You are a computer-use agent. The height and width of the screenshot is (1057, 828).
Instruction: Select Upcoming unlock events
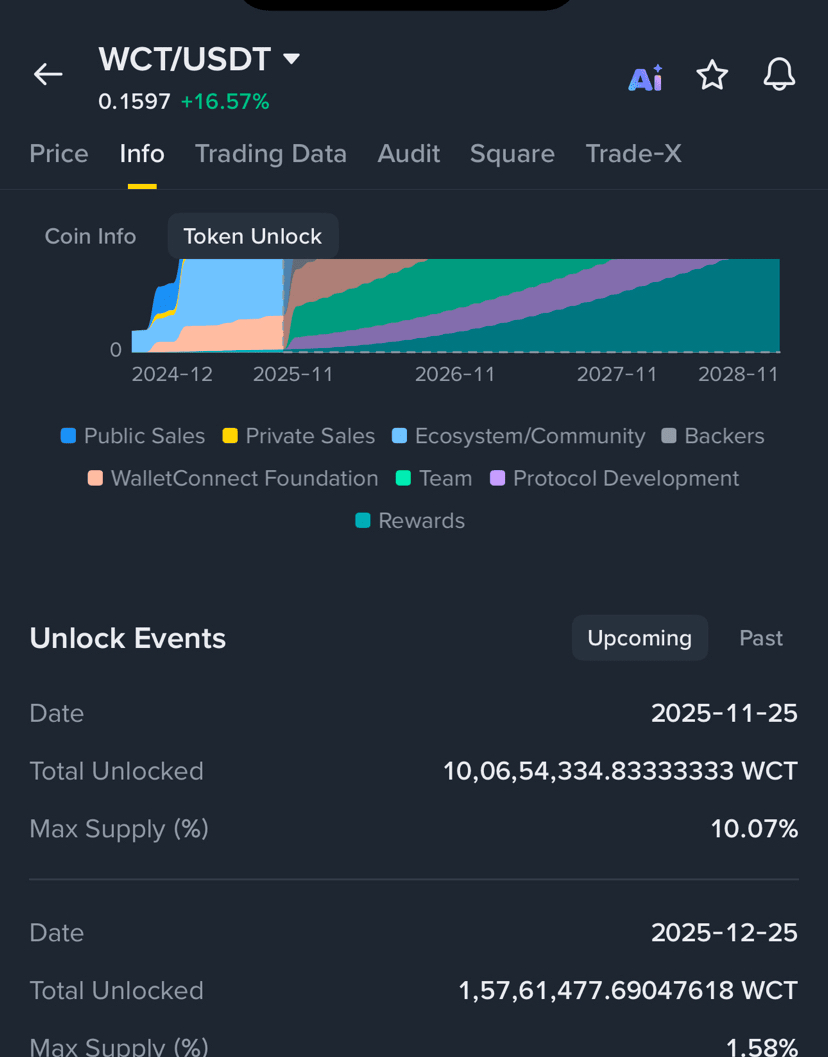pyautogui.click(x=639, y=638)
